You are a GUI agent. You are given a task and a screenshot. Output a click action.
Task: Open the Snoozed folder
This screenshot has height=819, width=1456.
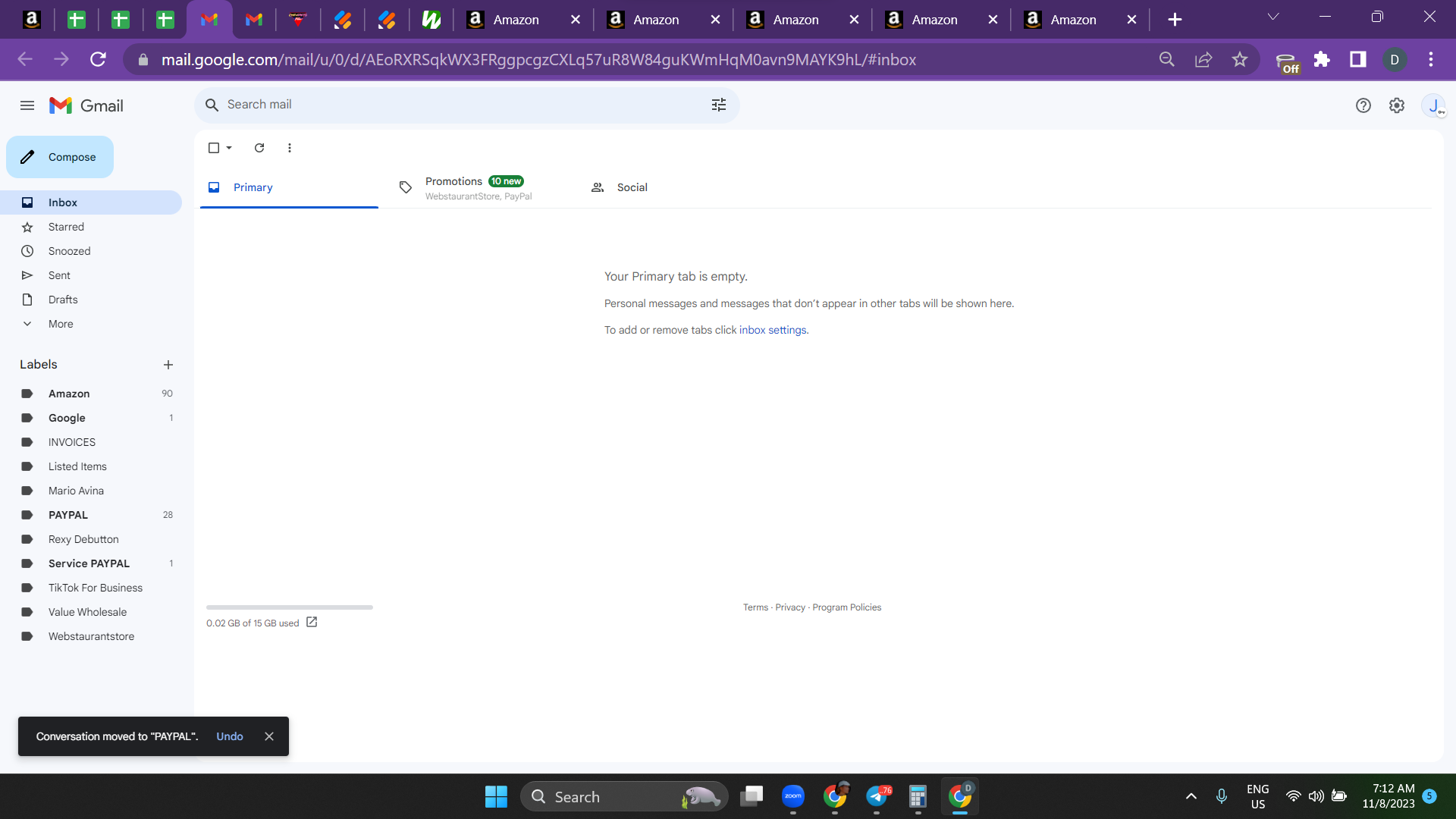tap(91, 251)
